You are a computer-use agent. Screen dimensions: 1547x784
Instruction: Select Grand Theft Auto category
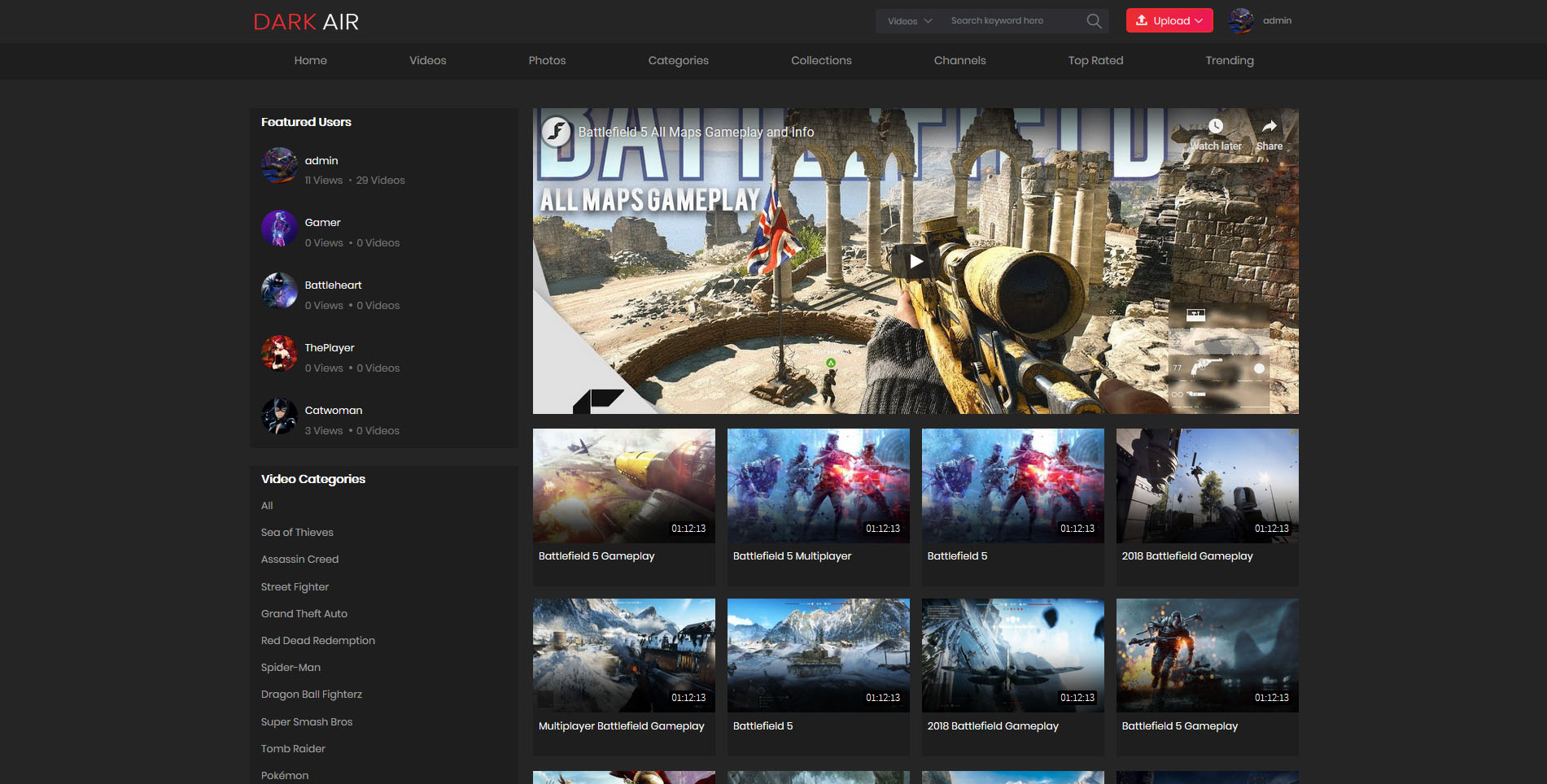304,613
